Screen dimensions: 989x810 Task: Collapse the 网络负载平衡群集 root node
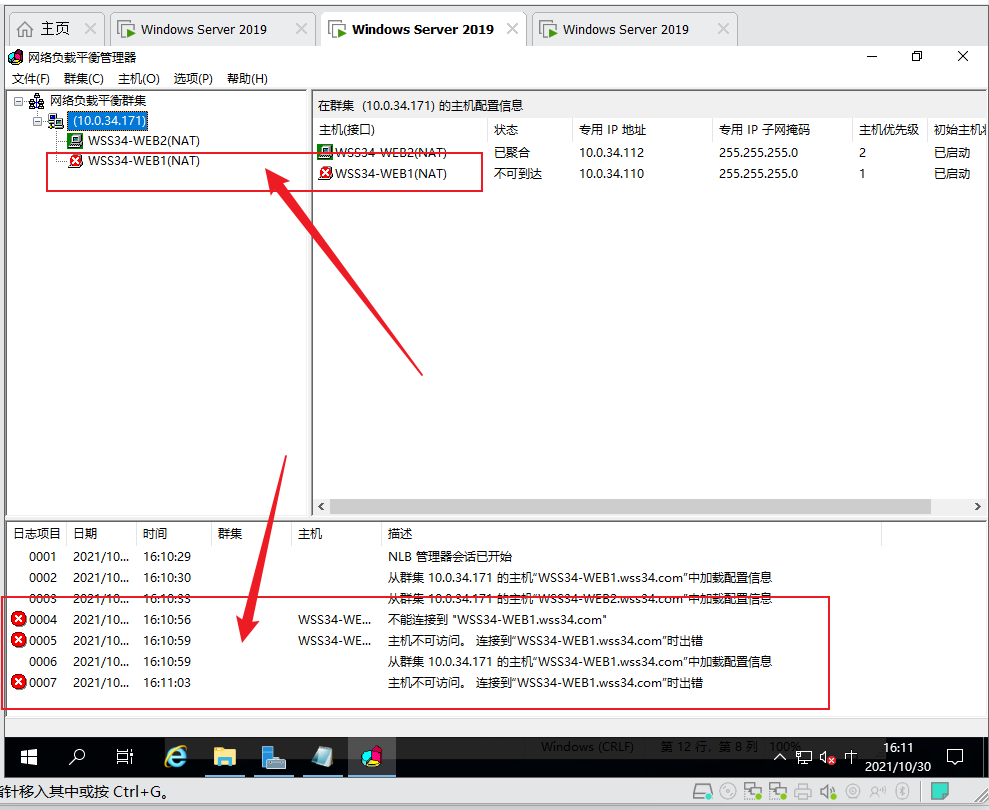click(x=18, y=101)
